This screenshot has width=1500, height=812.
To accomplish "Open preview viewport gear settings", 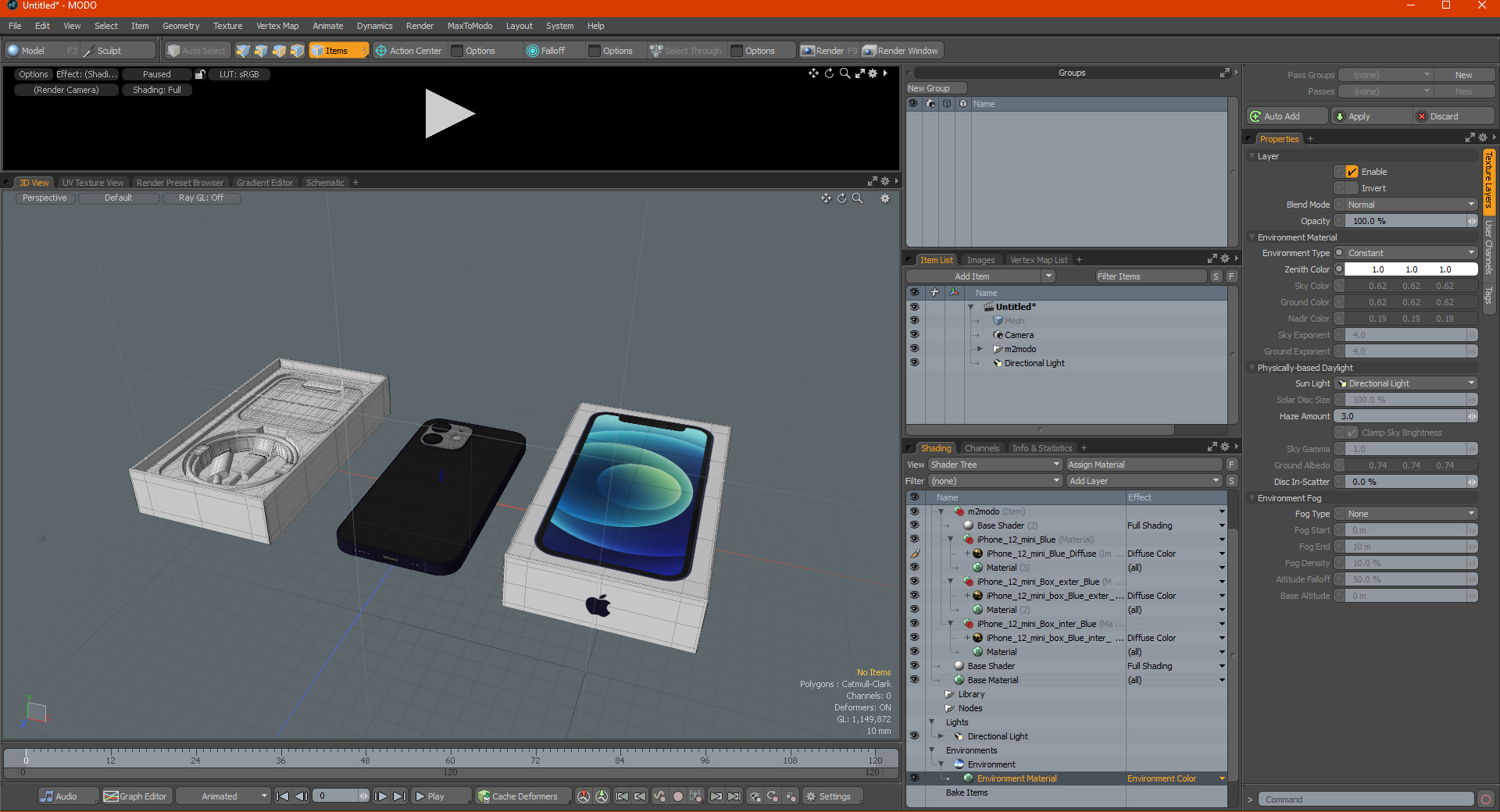I will pos(873,73).
